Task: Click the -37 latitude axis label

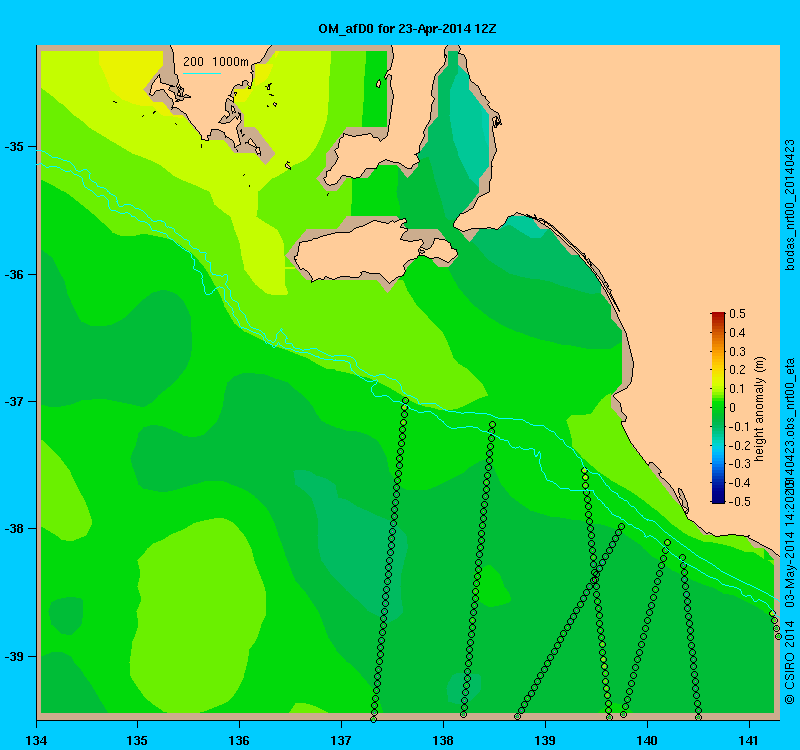Action: (x=14, y=402)
